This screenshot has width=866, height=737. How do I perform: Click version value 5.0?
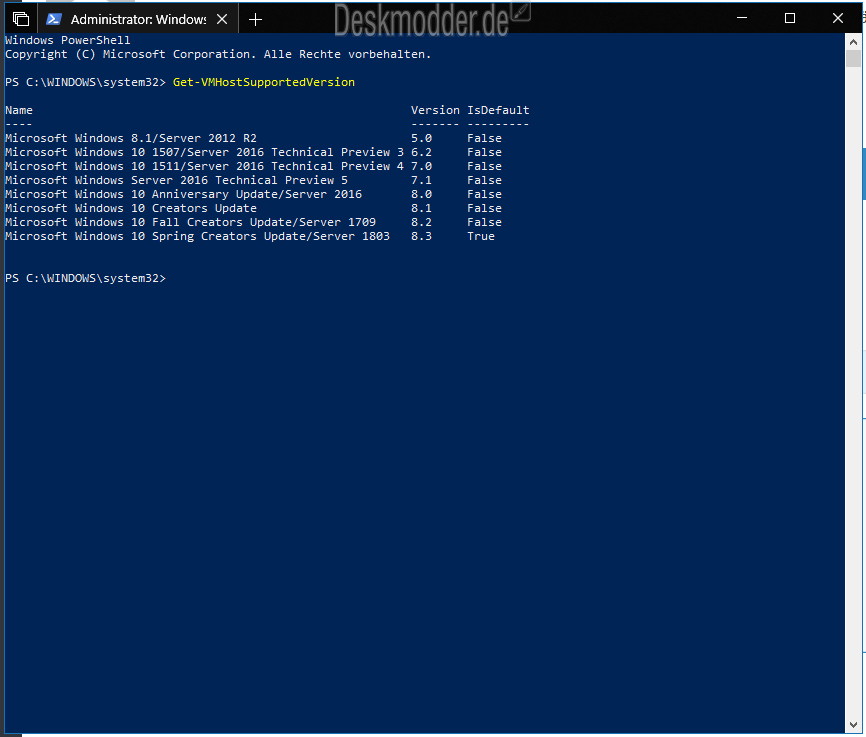(421, 138)
